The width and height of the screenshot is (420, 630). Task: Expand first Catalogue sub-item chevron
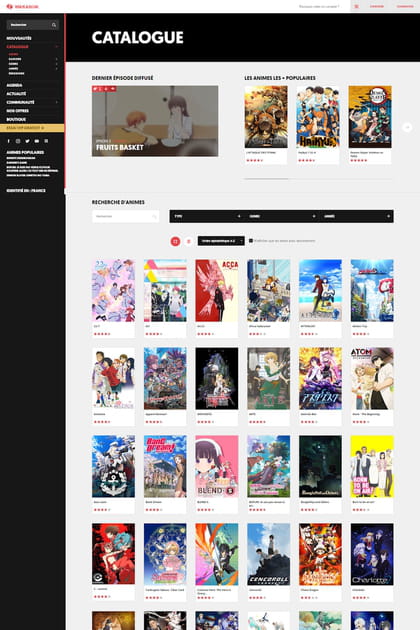pyautogui.click(x=57, y=59)
